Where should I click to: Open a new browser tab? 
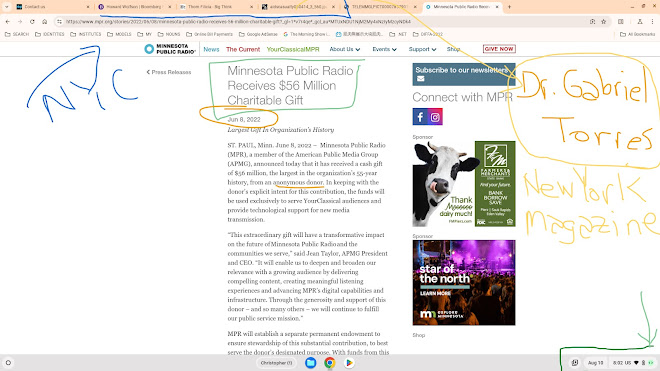509,7
